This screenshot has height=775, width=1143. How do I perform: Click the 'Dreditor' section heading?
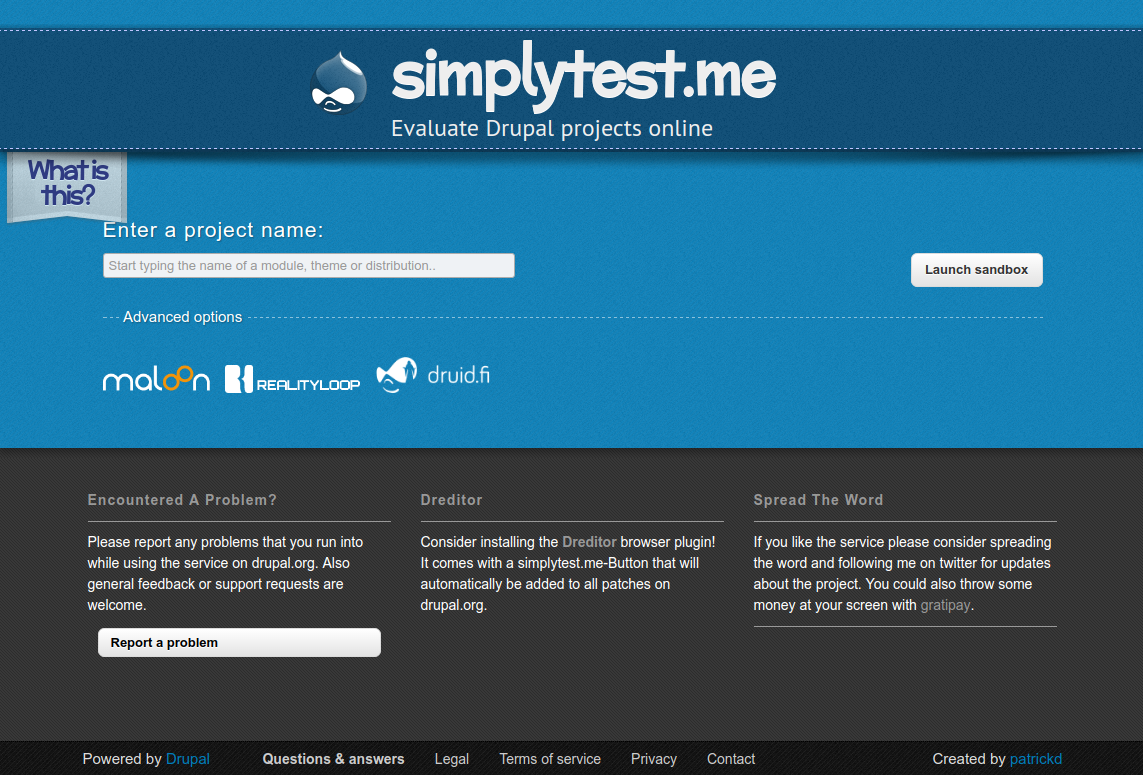click(x=451, y=500)
